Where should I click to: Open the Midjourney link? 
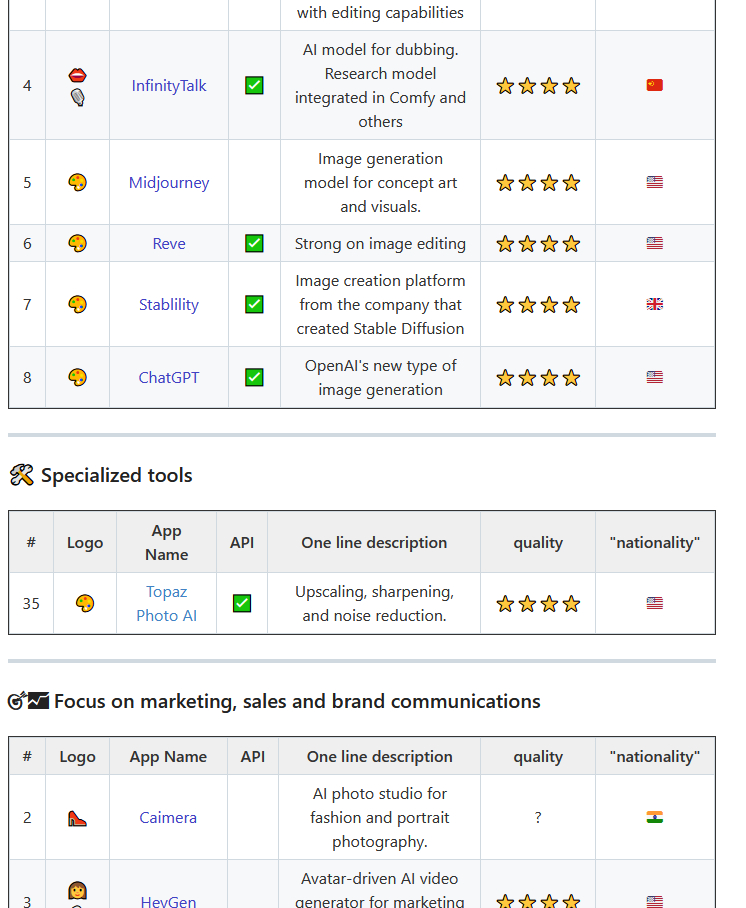(x=169, y=183)
